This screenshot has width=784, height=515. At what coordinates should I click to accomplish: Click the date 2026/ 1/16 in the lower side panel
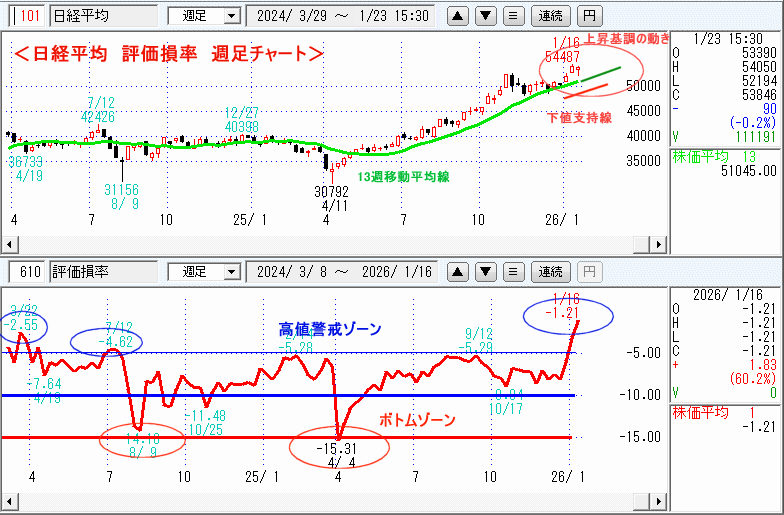[728, 294]
